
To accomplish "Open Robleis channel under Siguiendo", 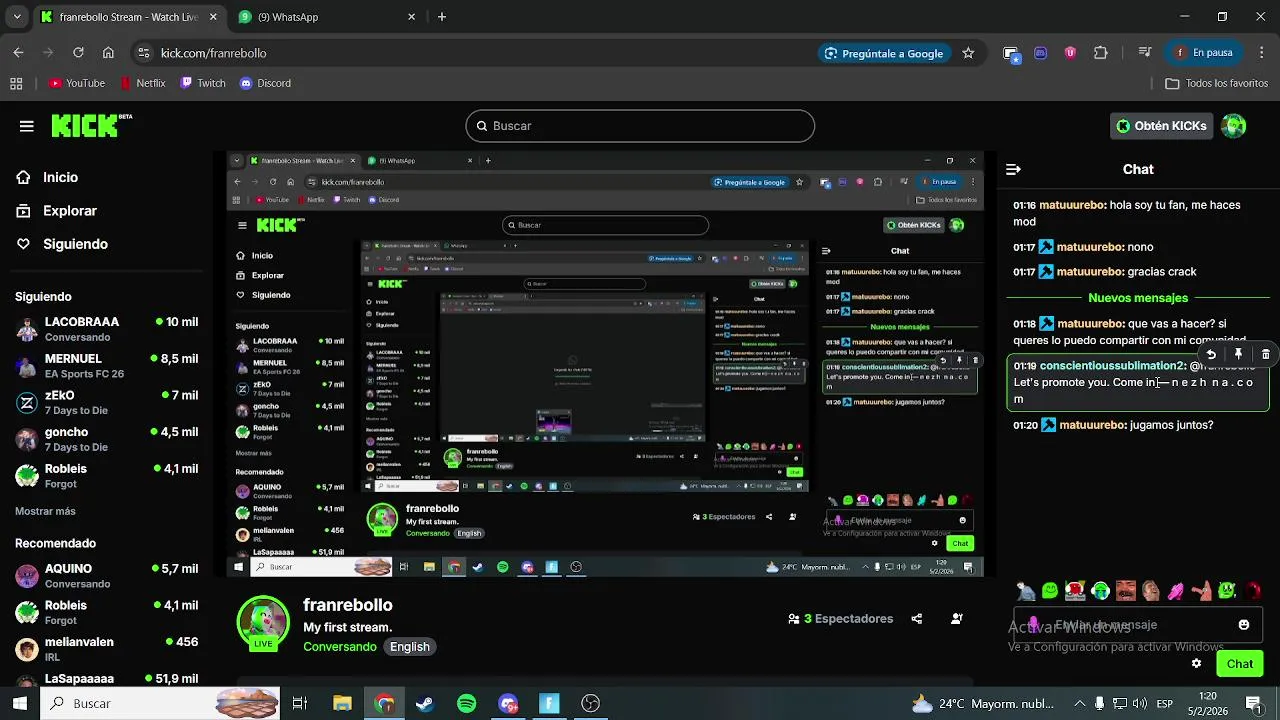I will click(x=107, y=476).
